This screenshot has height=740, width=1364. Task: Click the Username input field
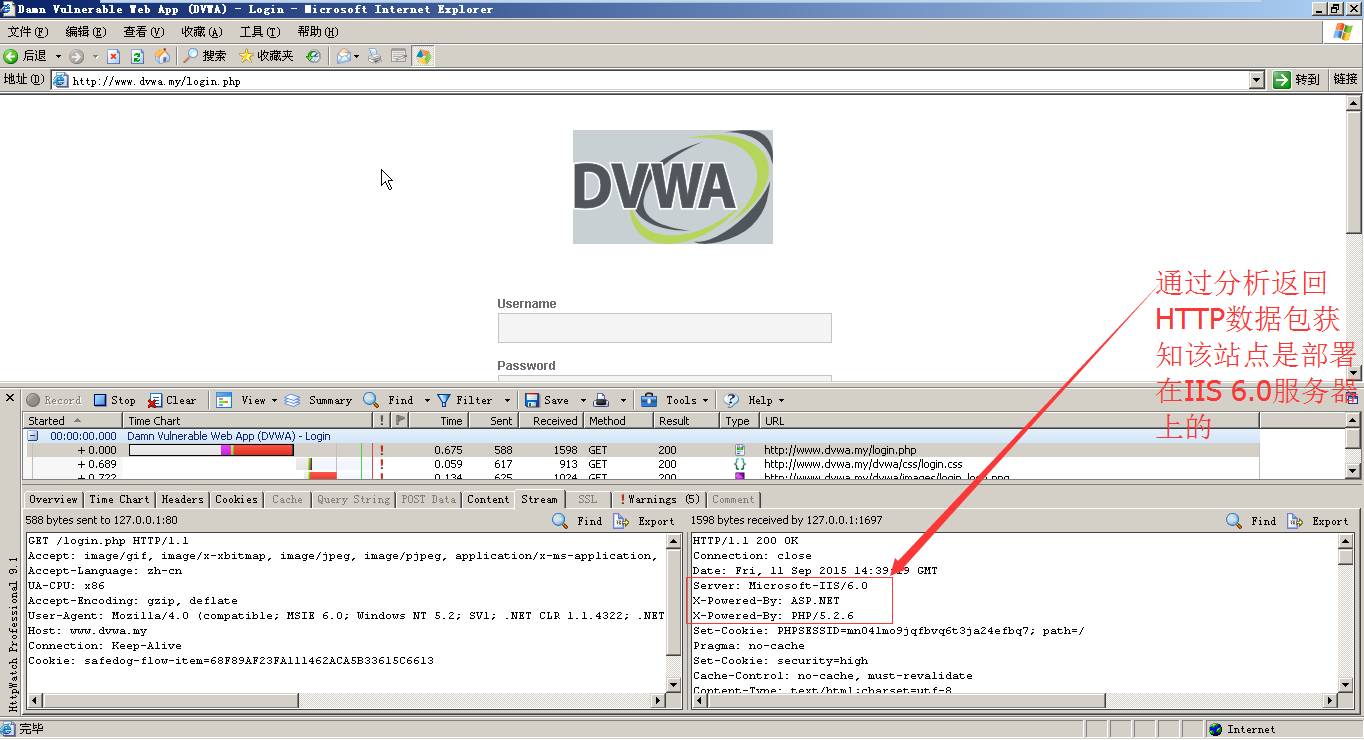pyautogui.click(x=664, y=328)
